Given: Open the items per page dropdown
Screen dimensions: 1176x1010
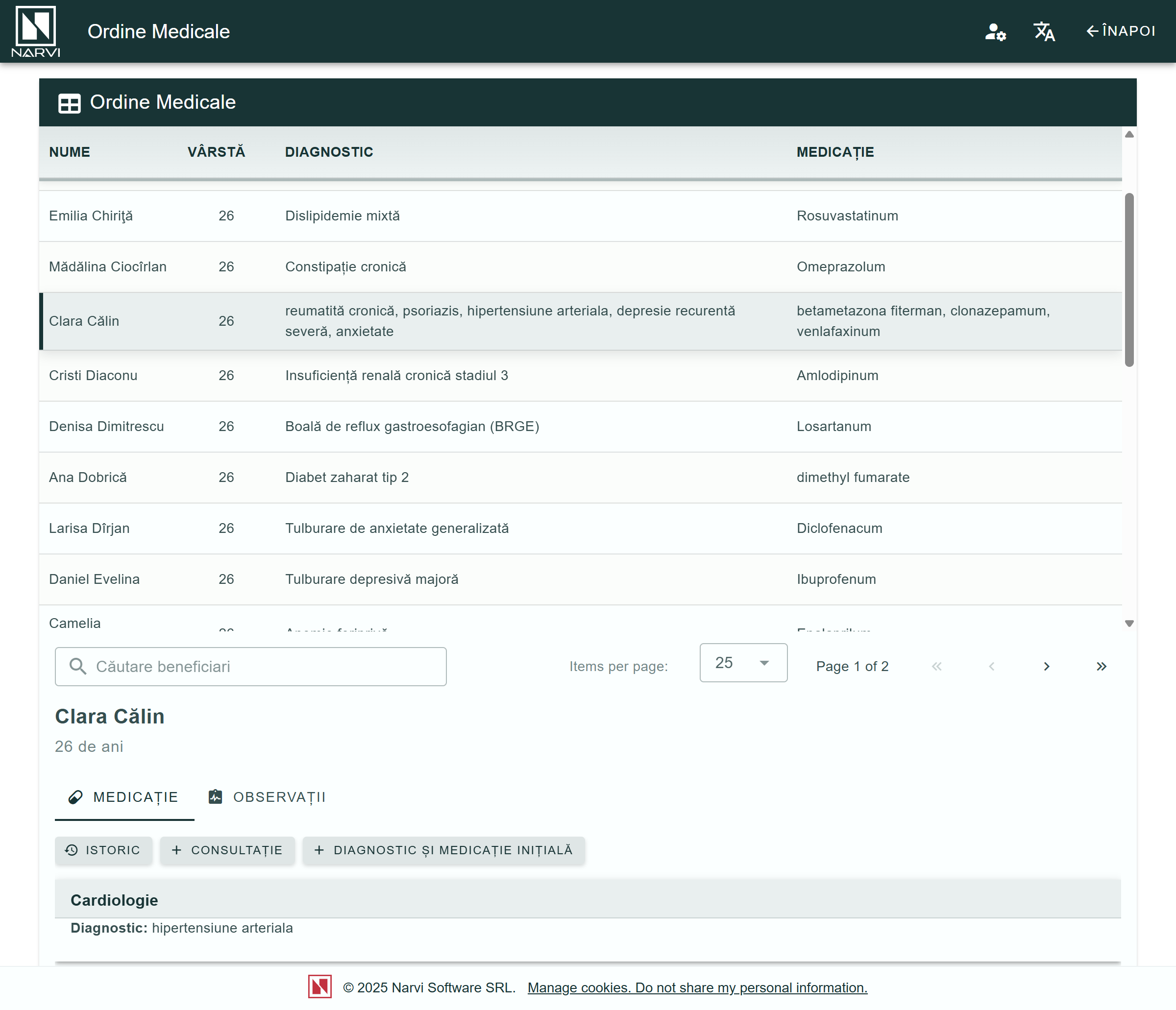Looking at the screenshot, I should point(742,663).
